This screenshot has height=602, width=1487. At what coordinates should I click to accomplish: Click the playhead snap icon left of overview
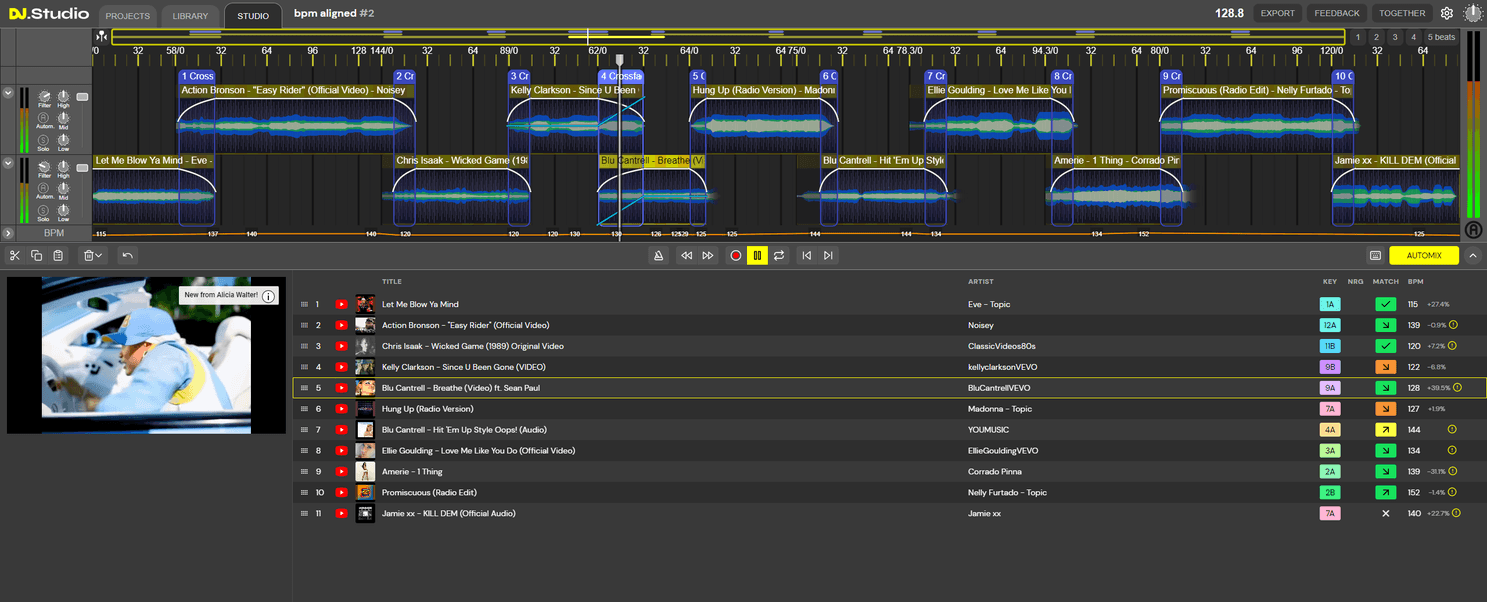tap(101, 37)
